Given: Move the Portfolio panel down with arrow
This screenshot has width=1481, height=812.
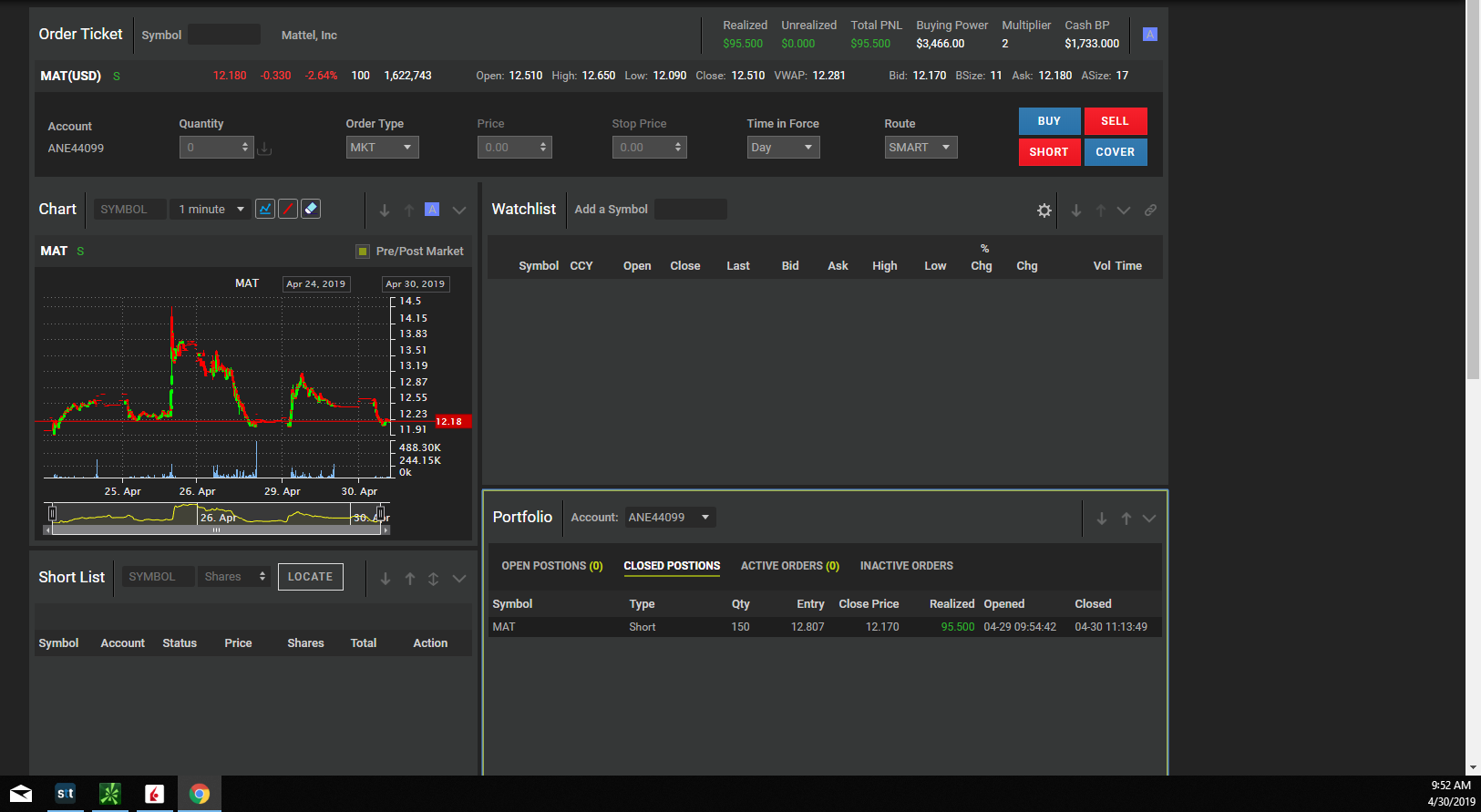Looking at the screenshot, I should point(1102,519).
